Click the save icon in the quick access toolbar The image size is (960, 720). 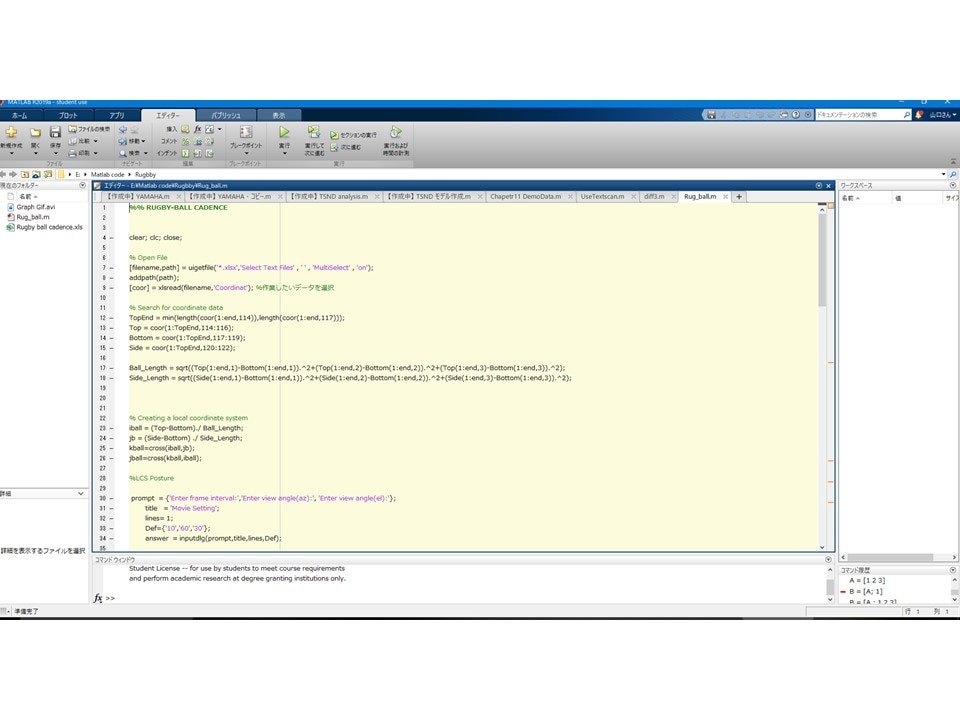711,114
